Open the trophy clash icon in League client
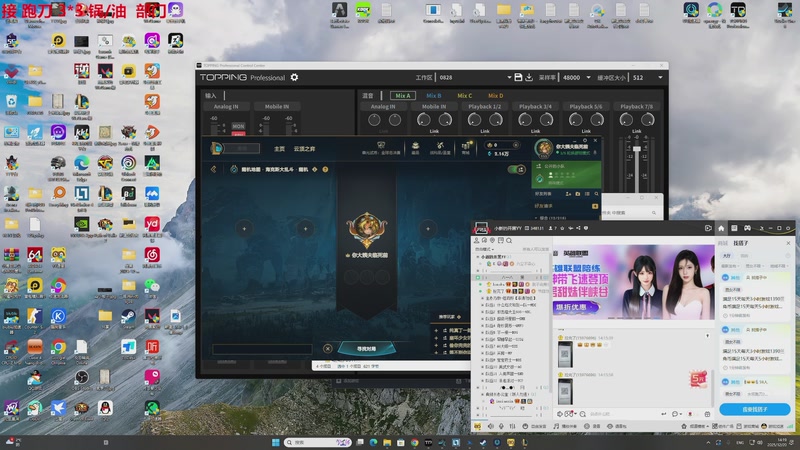 [381, 145]
